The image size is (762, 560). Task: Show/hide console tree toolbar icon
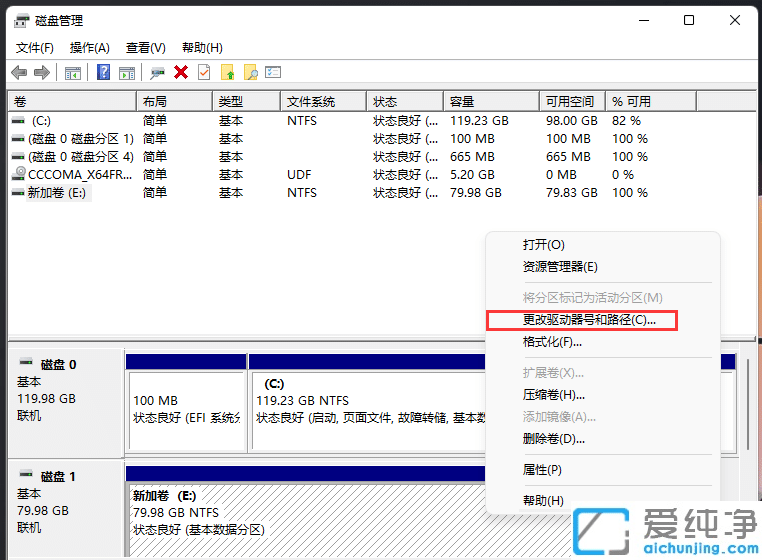(x=72, y=73)
